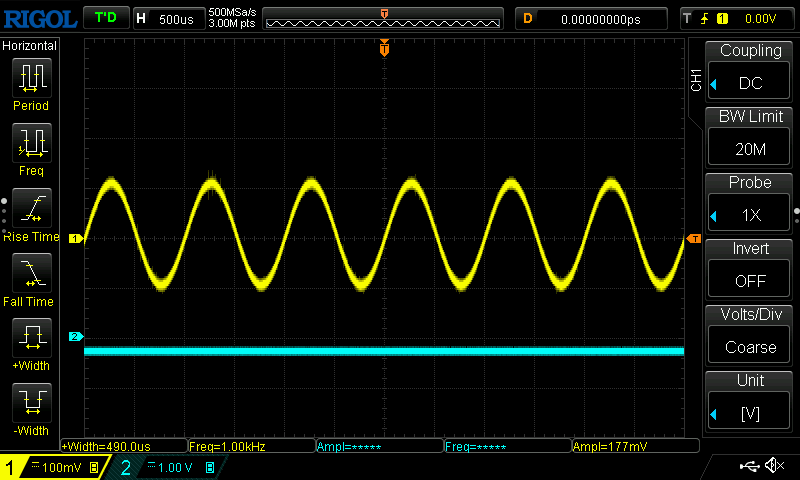This screenshot has height=480, width=800.
Task: Click the orange trigger level T marker
Action: point(694,238)
